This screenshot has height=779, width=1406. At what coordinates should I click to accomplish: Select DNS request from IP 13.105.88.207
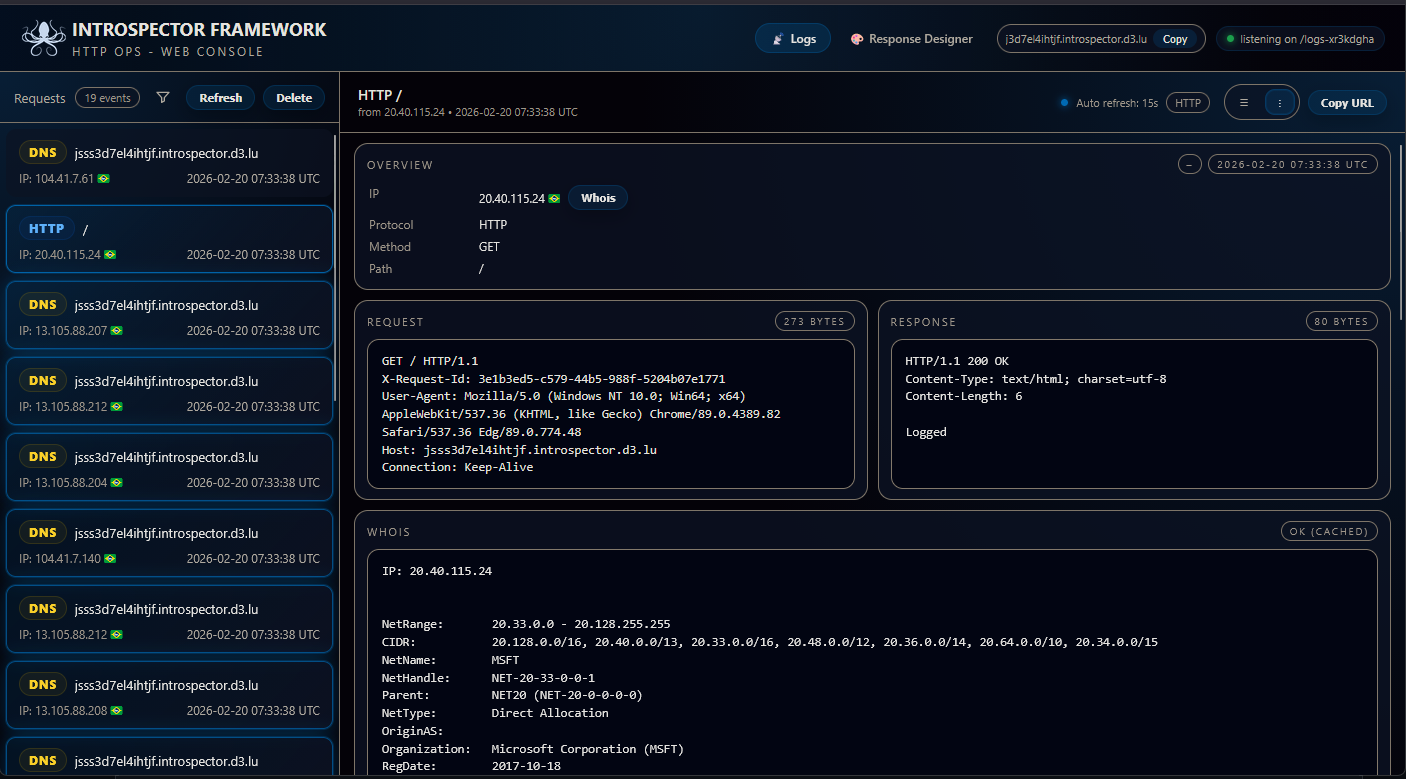pos(169,315)
